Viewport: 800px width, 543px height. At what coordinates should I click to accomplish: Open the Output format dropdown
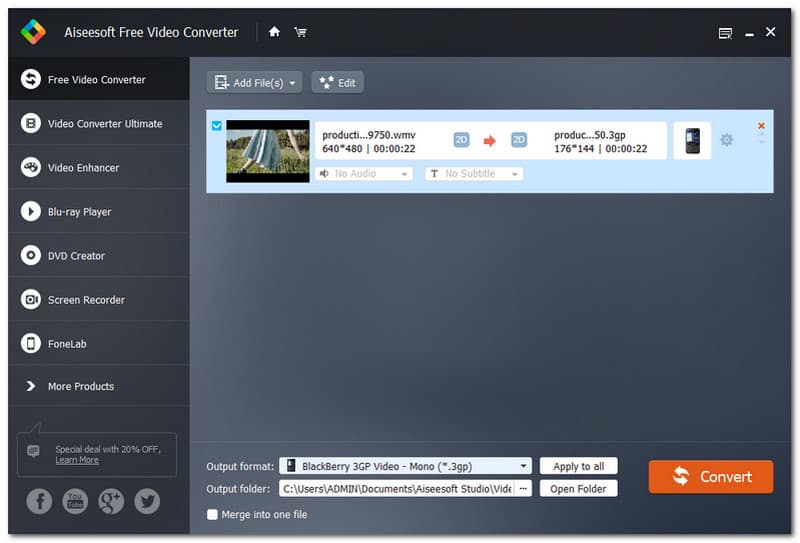(405, 466)
